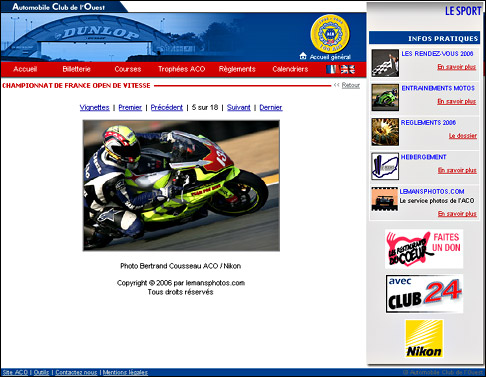Screen dimensions: 486x377
Task: Open the Courses menu item
Action: click(x=128, y=69)
